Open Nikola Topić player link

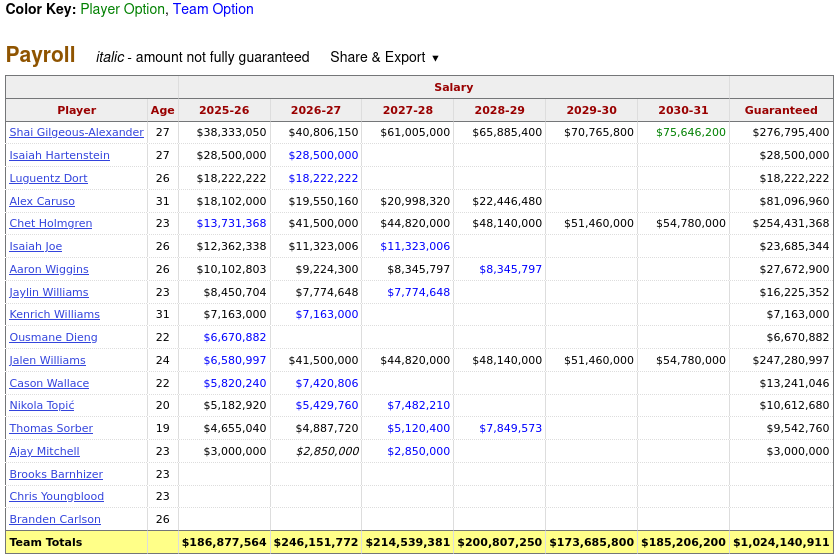tap(42, 406)
